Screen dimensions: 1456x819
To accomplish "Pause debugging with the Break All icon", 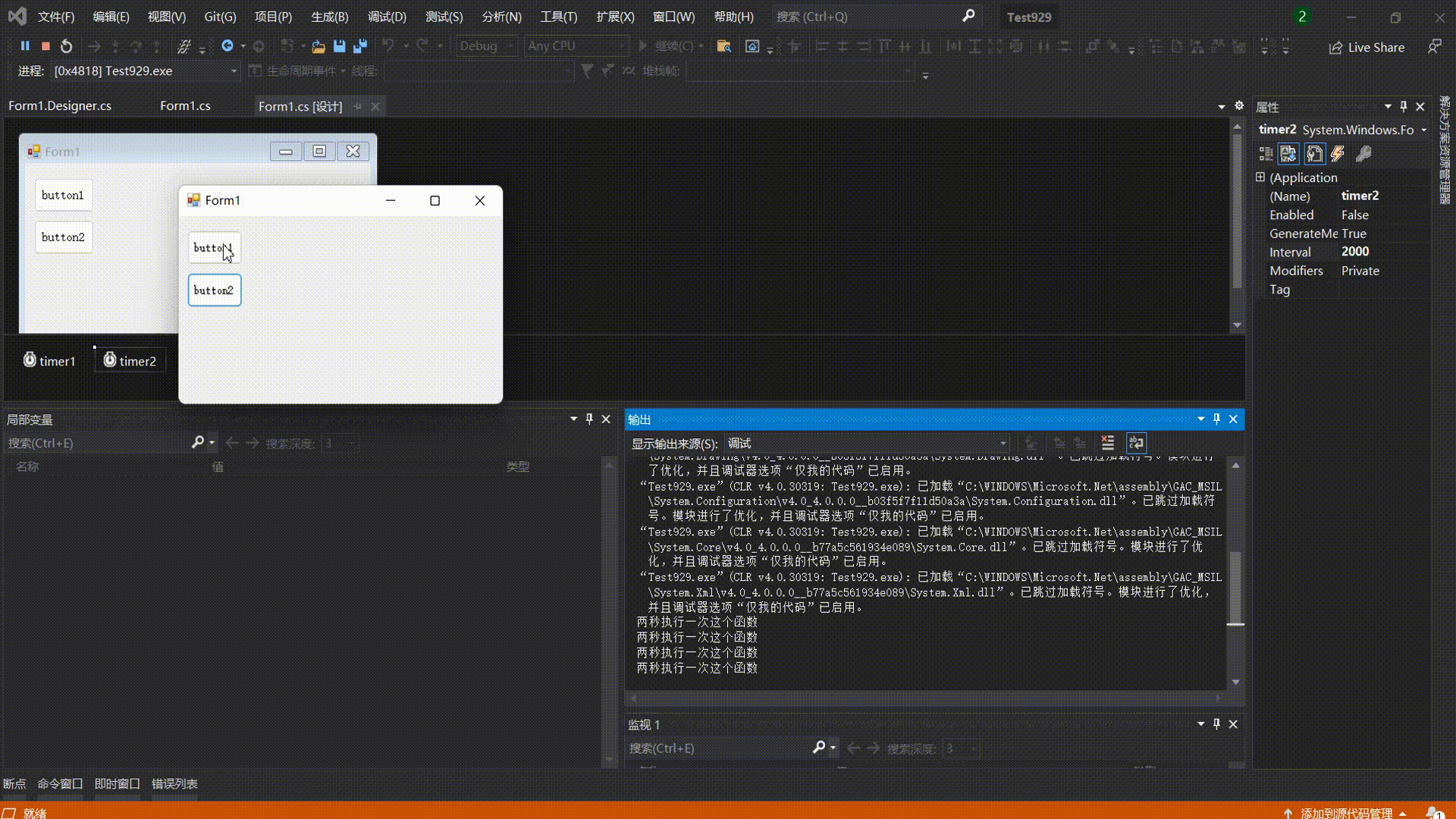I will click(25, 46).
